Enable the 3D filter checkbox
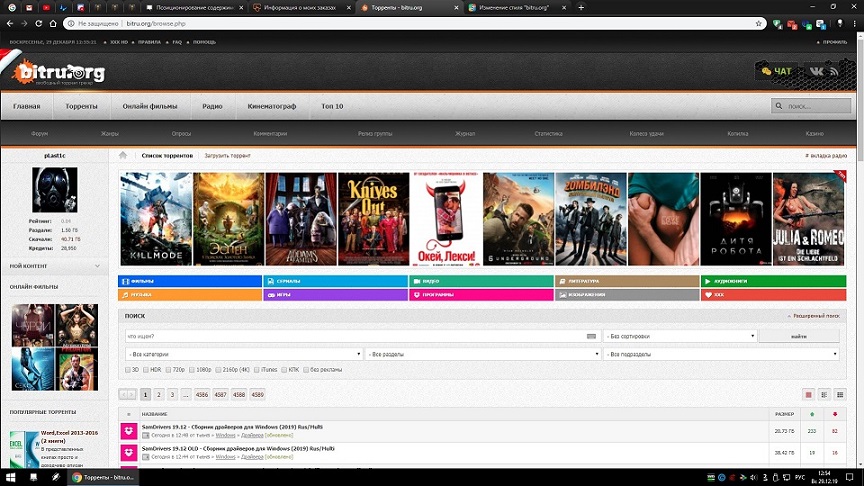This screenshot has height=486, width=864. [128, 370]
